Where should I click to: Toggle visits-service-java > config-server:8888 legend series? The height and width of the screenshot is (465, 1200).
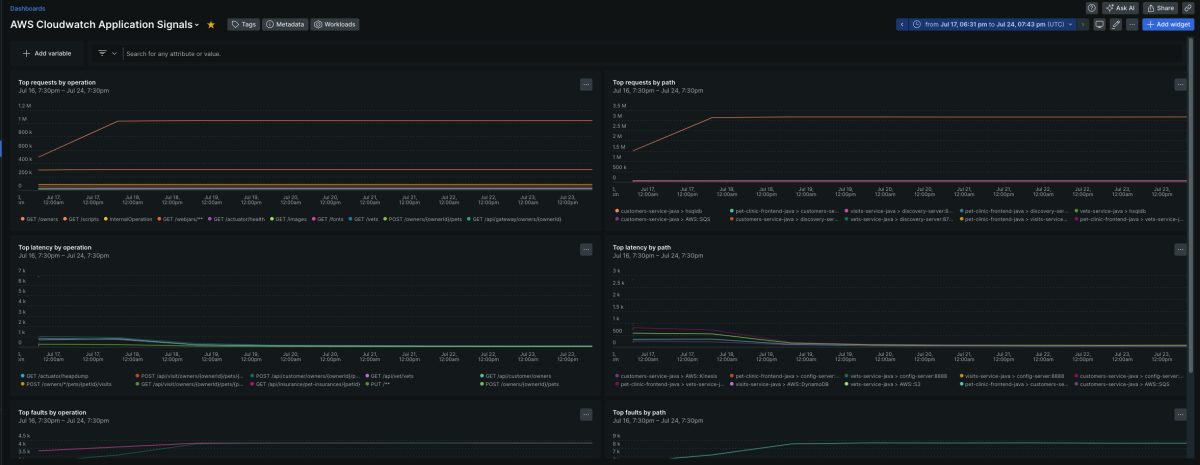click(1012, 375)
